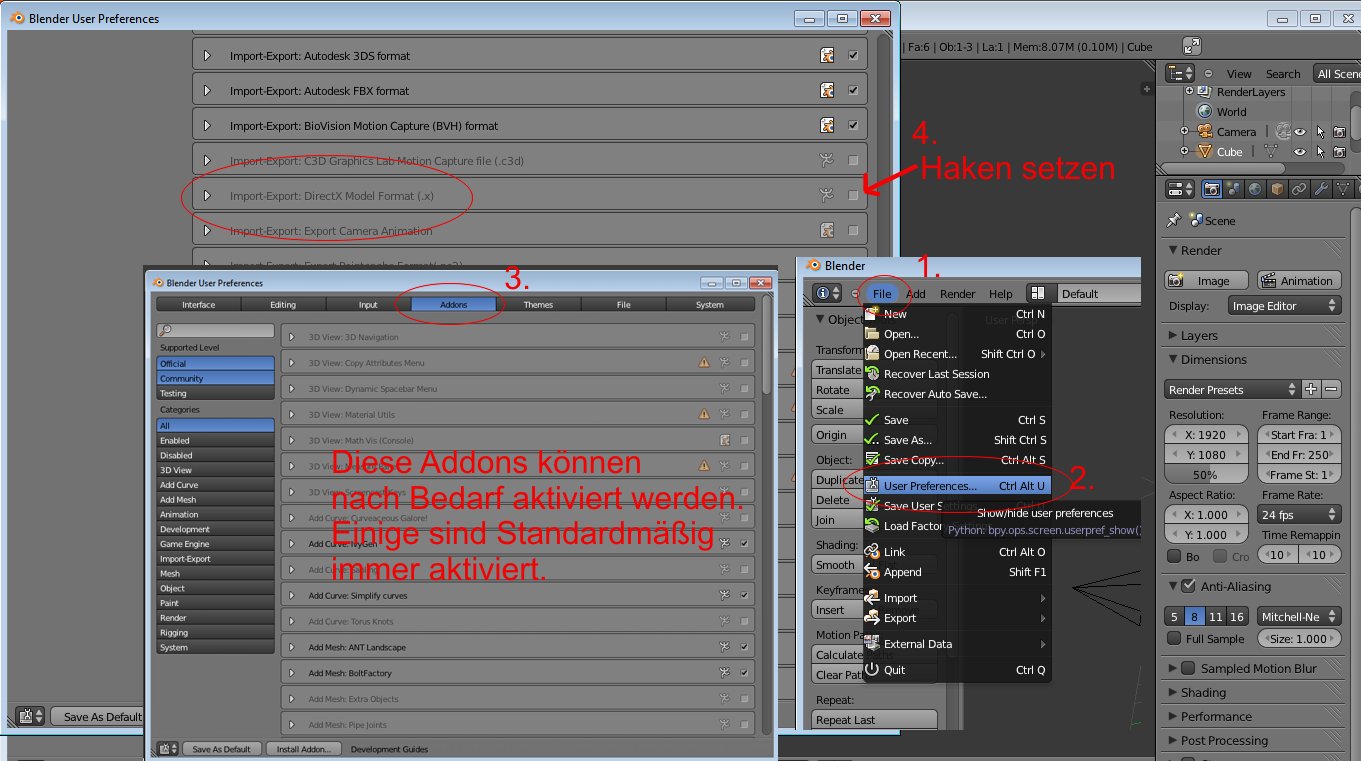Click the Install Addon button
This screenshot has width=1361, height=761.
304,749
